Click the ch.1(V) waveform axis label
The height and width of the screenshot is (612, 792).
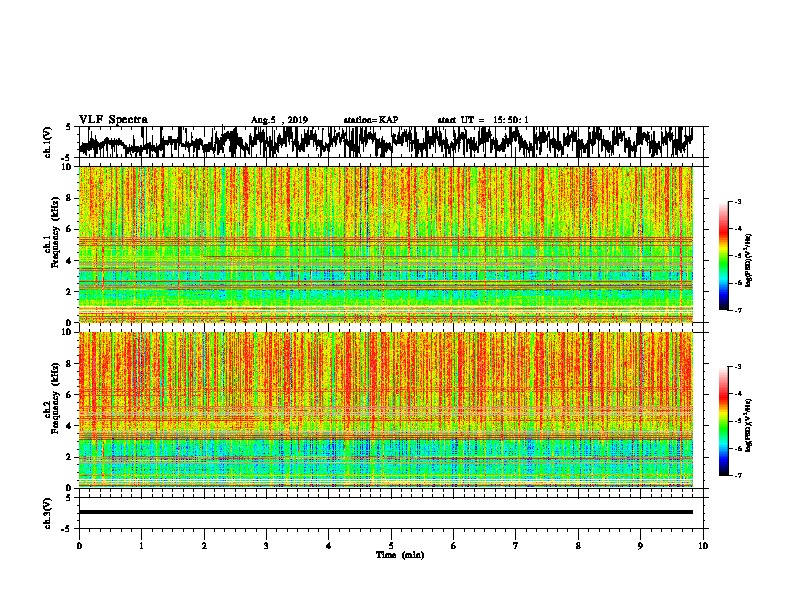click(x=47, y=142)
